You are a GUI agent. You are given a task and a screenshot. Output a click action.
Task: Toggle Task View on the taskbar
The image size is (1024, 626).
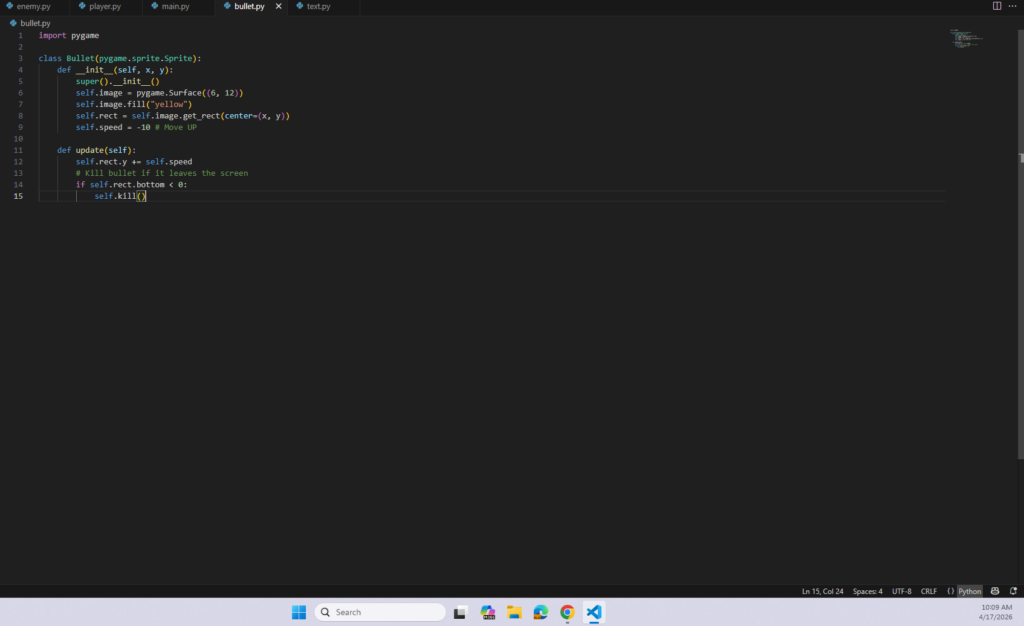pyautogui.click(x=460, y=612)
